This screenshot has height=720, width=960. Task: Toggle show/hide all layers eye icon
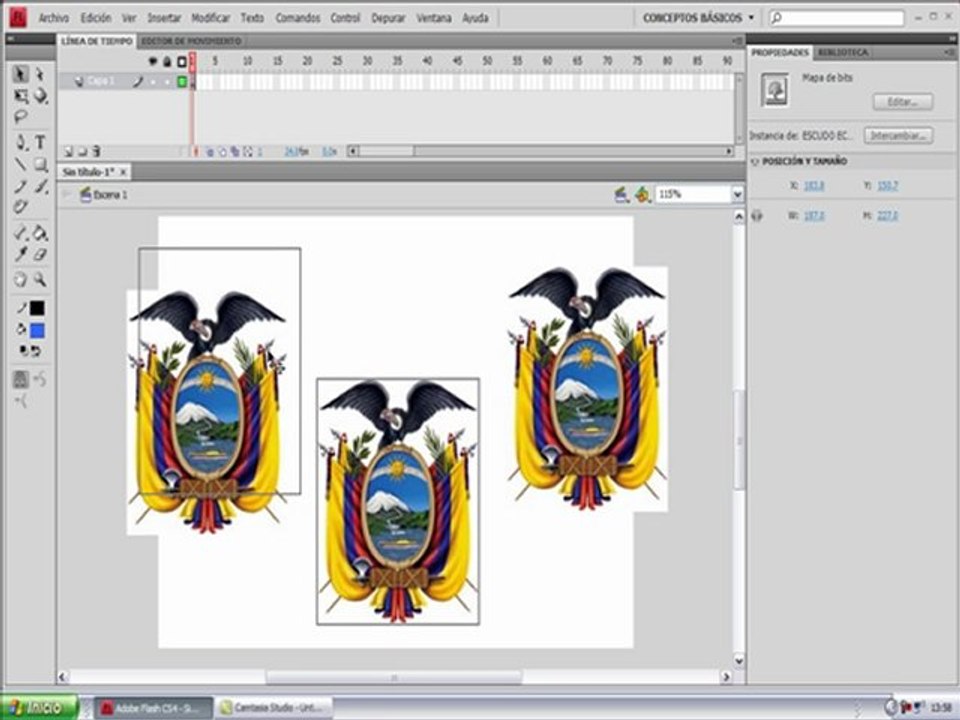click(x=153, y=61)
